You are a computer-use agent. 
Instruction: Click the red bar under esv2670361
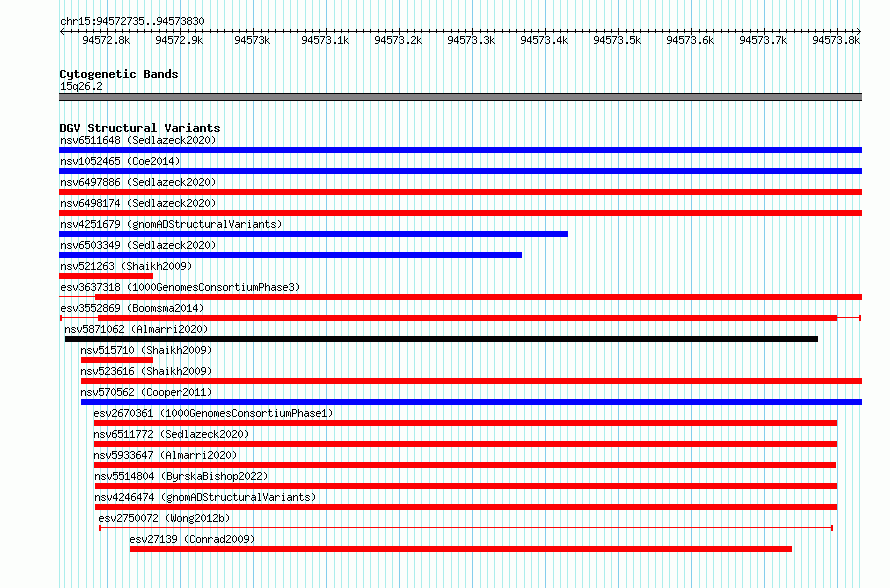tap(465, 423)
